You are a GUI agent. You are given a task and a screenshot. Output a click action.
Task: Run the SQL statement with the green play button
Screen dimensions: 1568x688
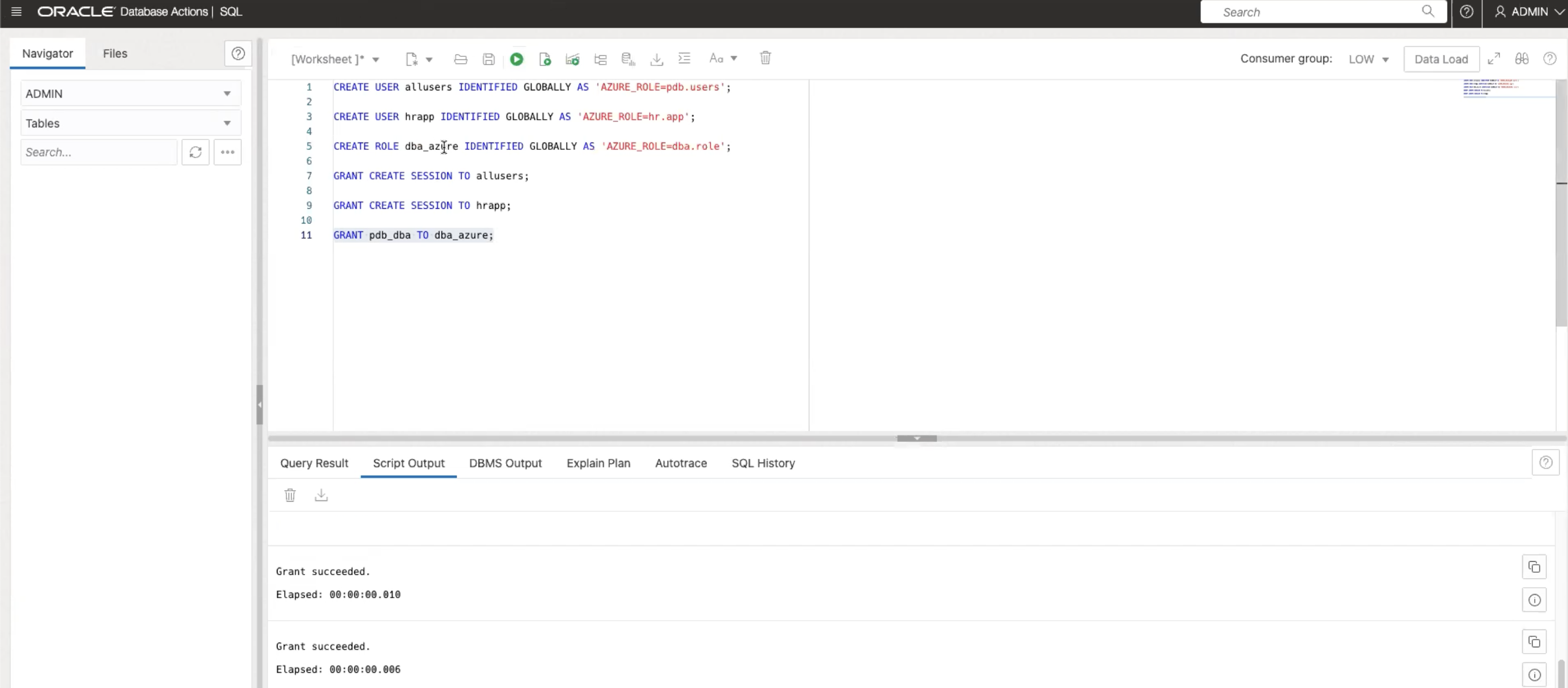point(516,59)
